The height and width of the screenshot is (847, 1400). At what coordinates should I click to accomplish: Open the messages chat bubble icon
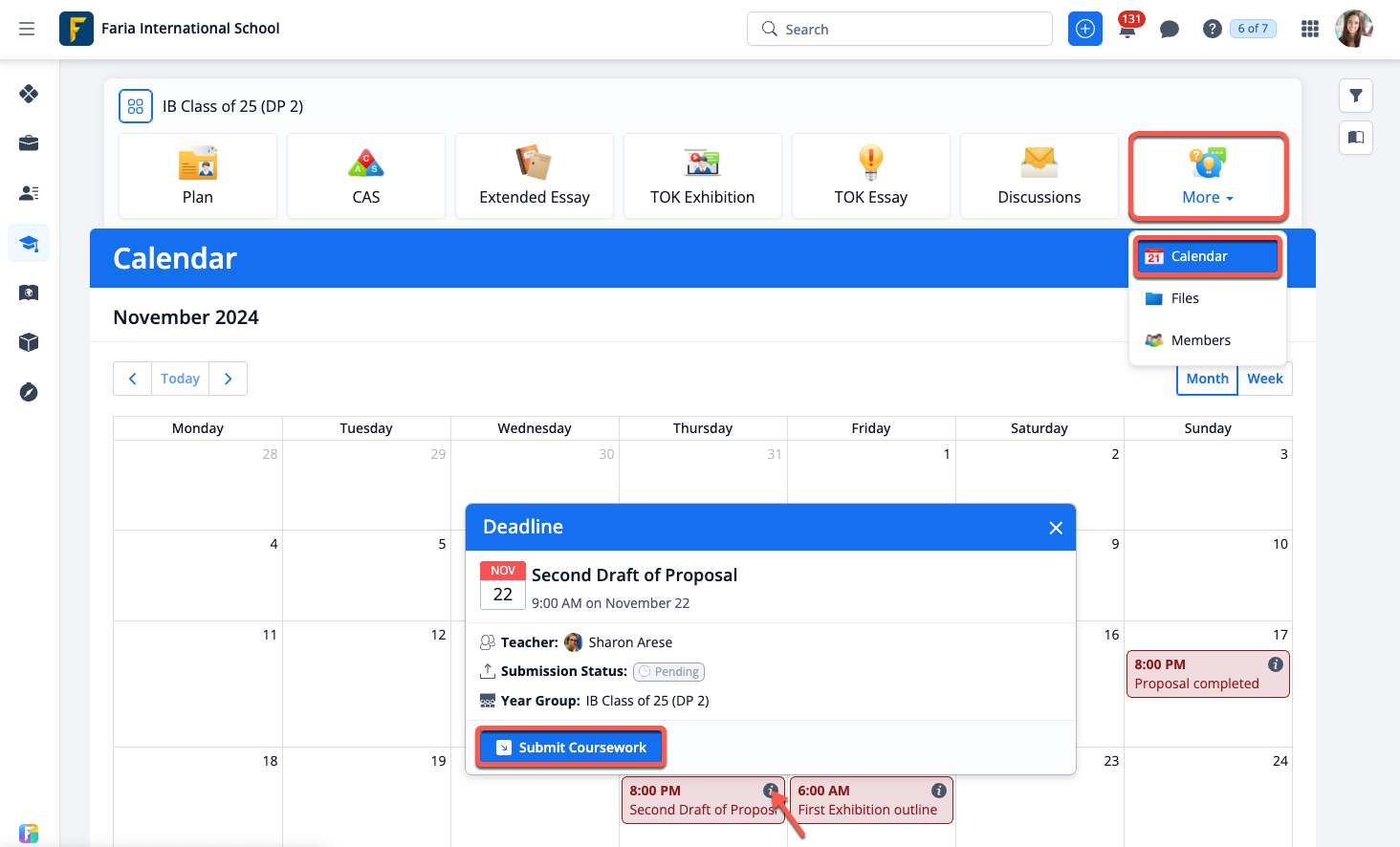pyautogui.click(x=1169, y=30)
